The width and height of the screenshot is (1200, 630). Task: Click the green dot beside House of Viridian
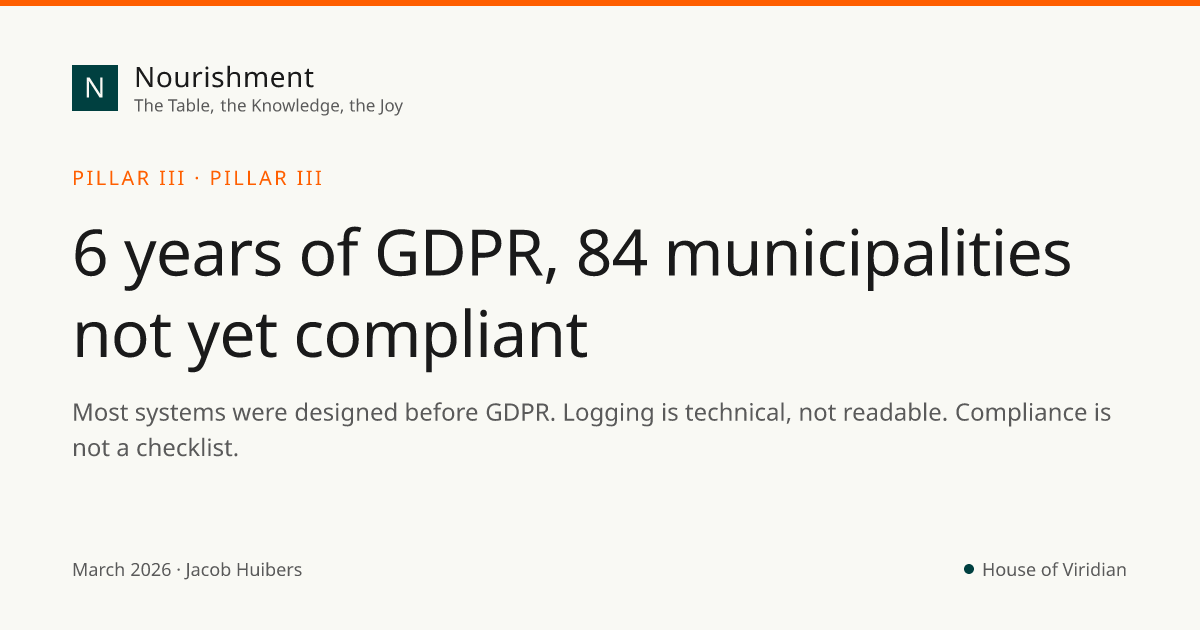(969, 569)
